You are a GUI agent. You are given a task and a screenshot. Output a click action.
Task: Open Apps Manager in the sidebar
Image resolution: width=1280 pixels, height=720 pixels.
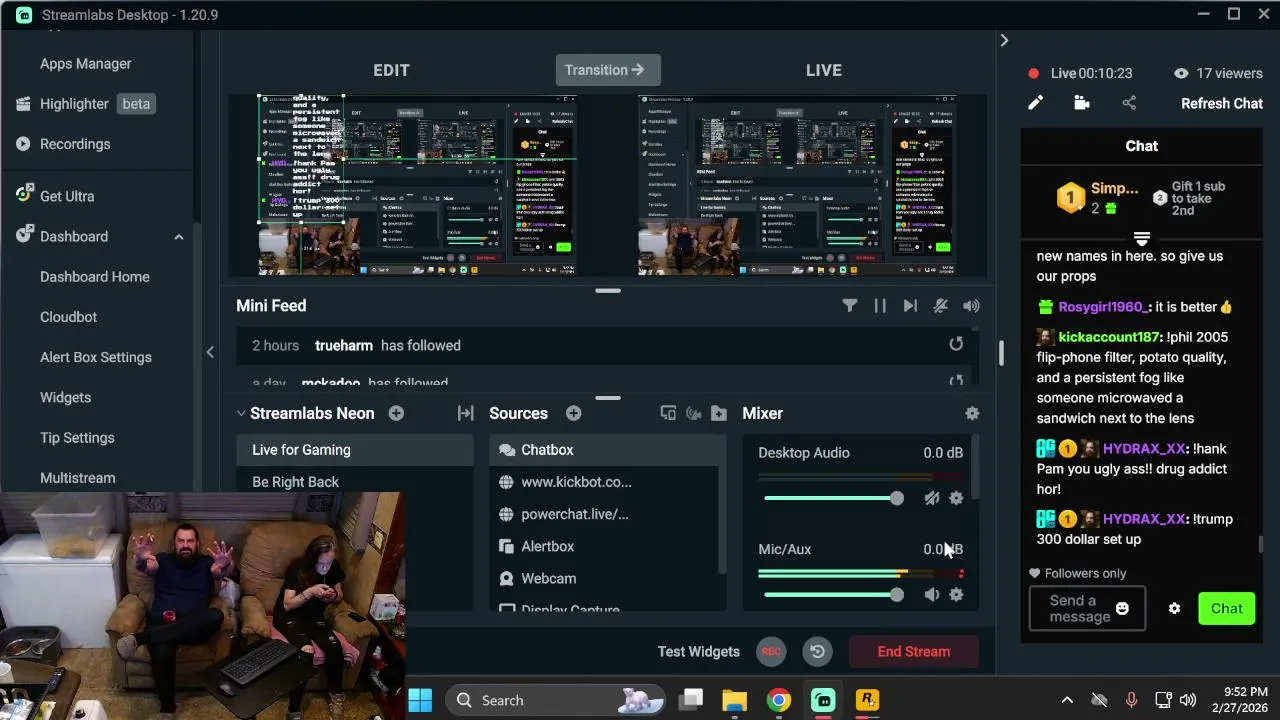pyautogui.click(x=86, y=64)
